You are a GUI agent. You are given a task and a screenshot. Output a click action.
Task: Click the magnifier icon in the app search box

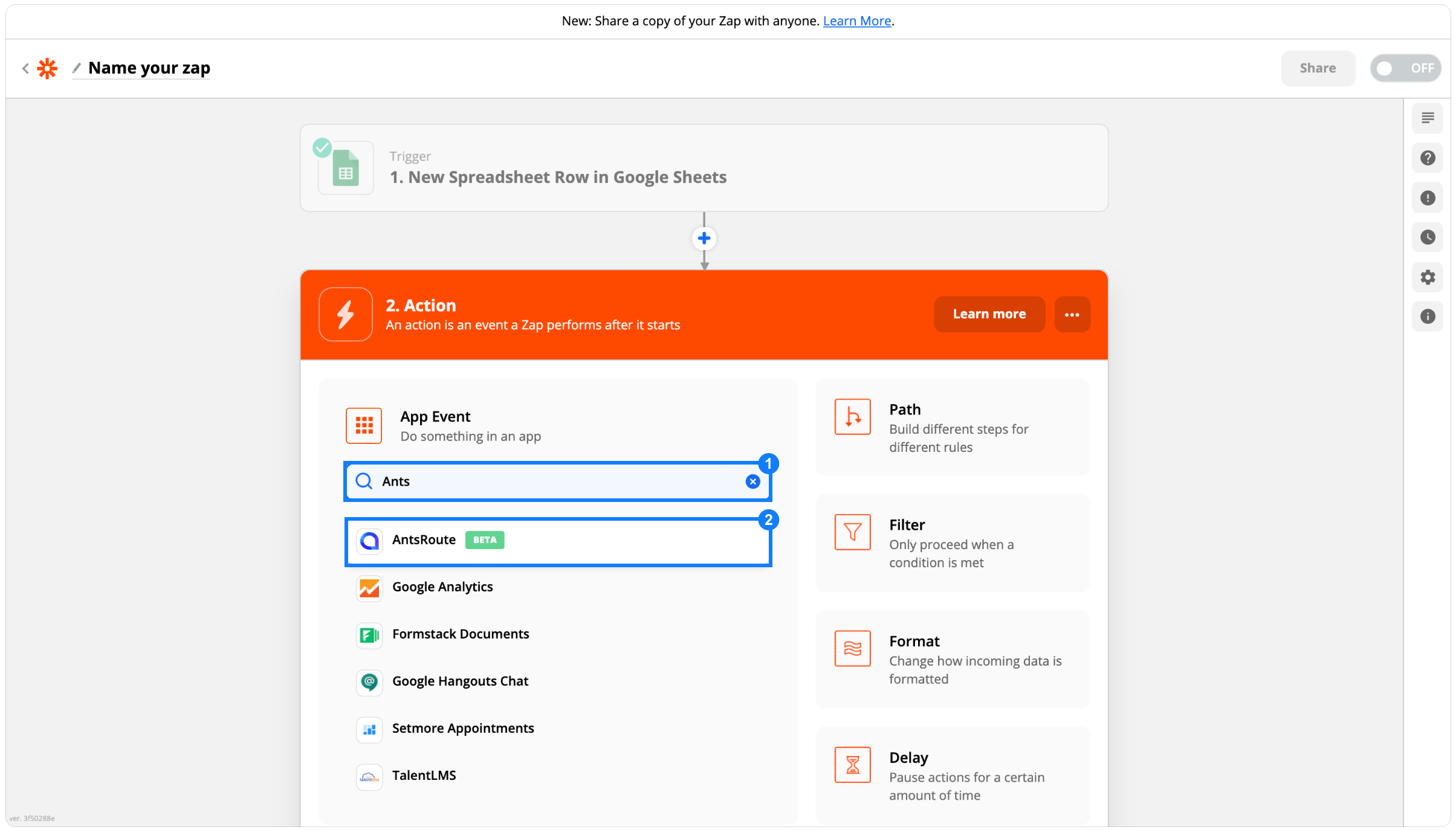364,481
